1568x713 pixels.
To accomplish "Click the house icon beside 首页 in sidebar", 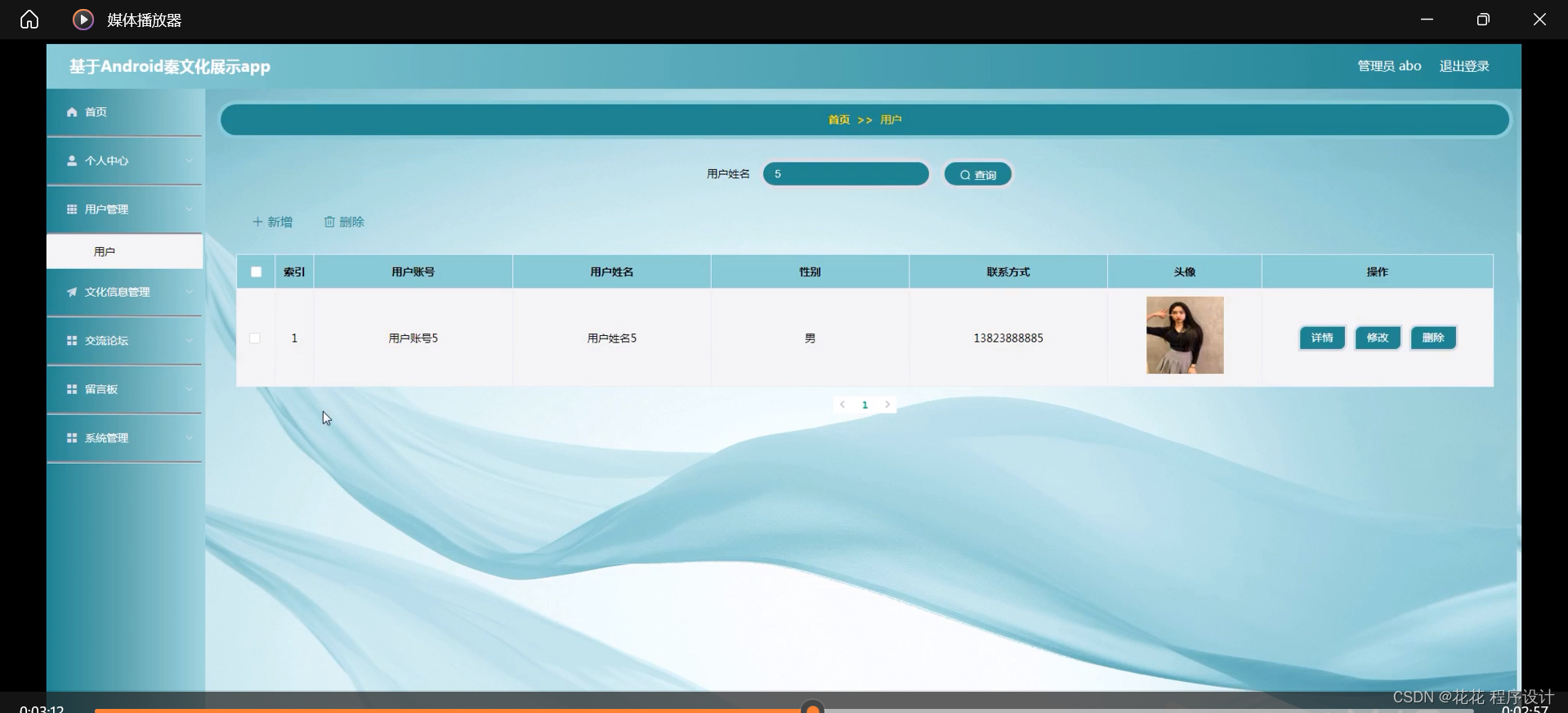I will point(72,112).
